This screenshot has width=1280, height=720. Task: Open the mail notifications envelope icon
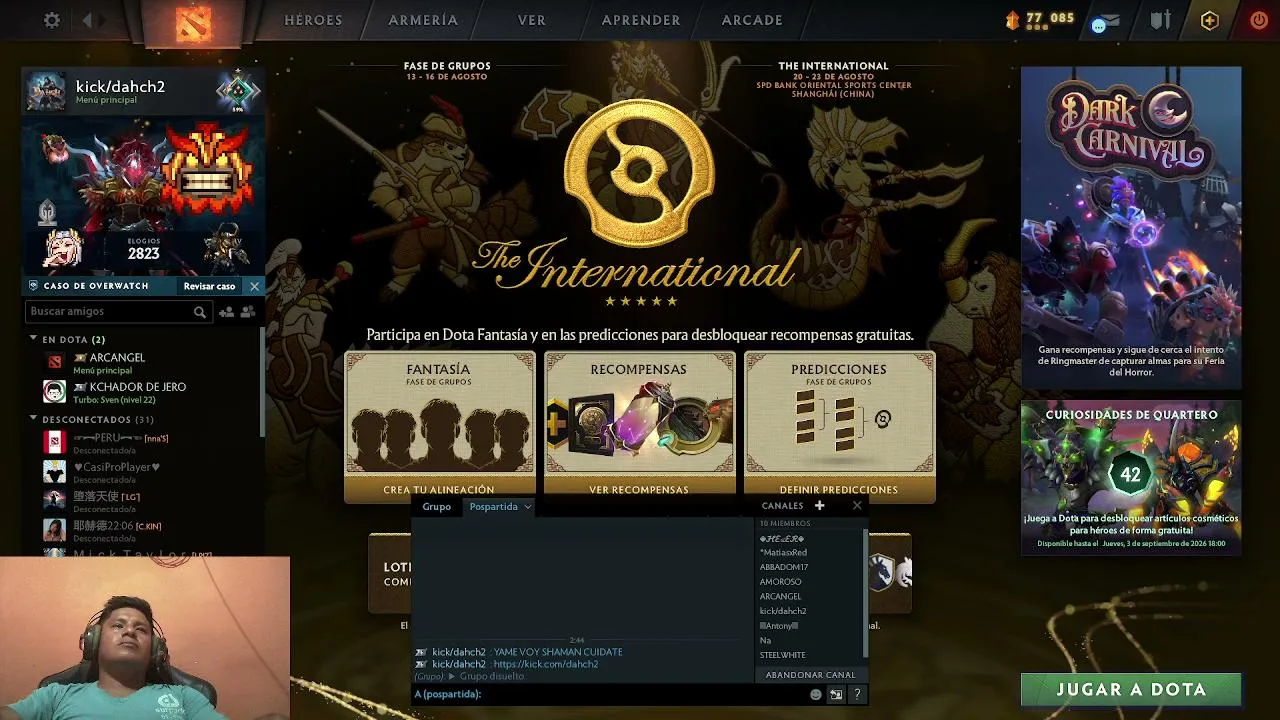pos(1105,21)
